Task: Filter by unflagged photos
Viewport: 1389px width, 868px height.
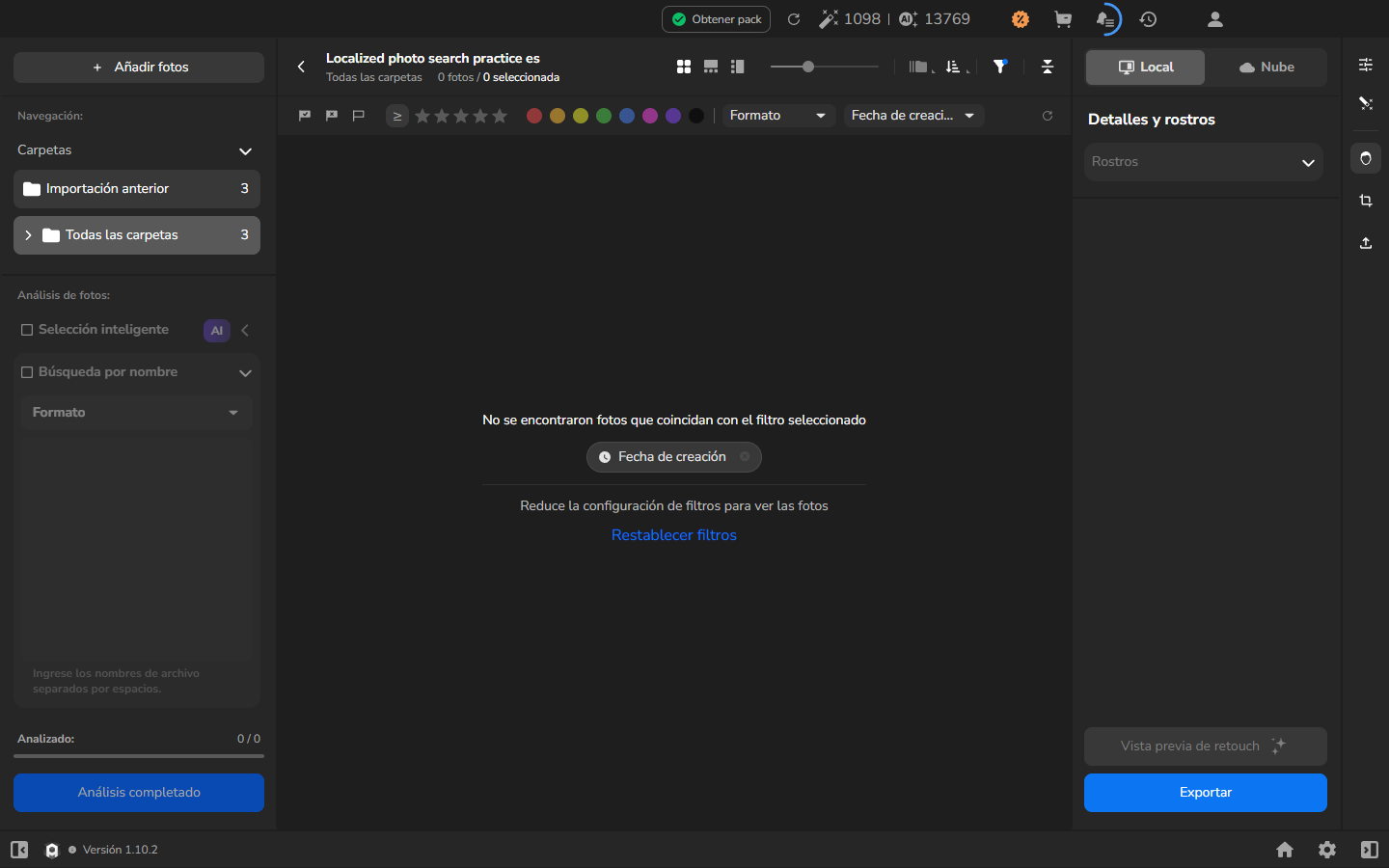Action: click(359, 116)
